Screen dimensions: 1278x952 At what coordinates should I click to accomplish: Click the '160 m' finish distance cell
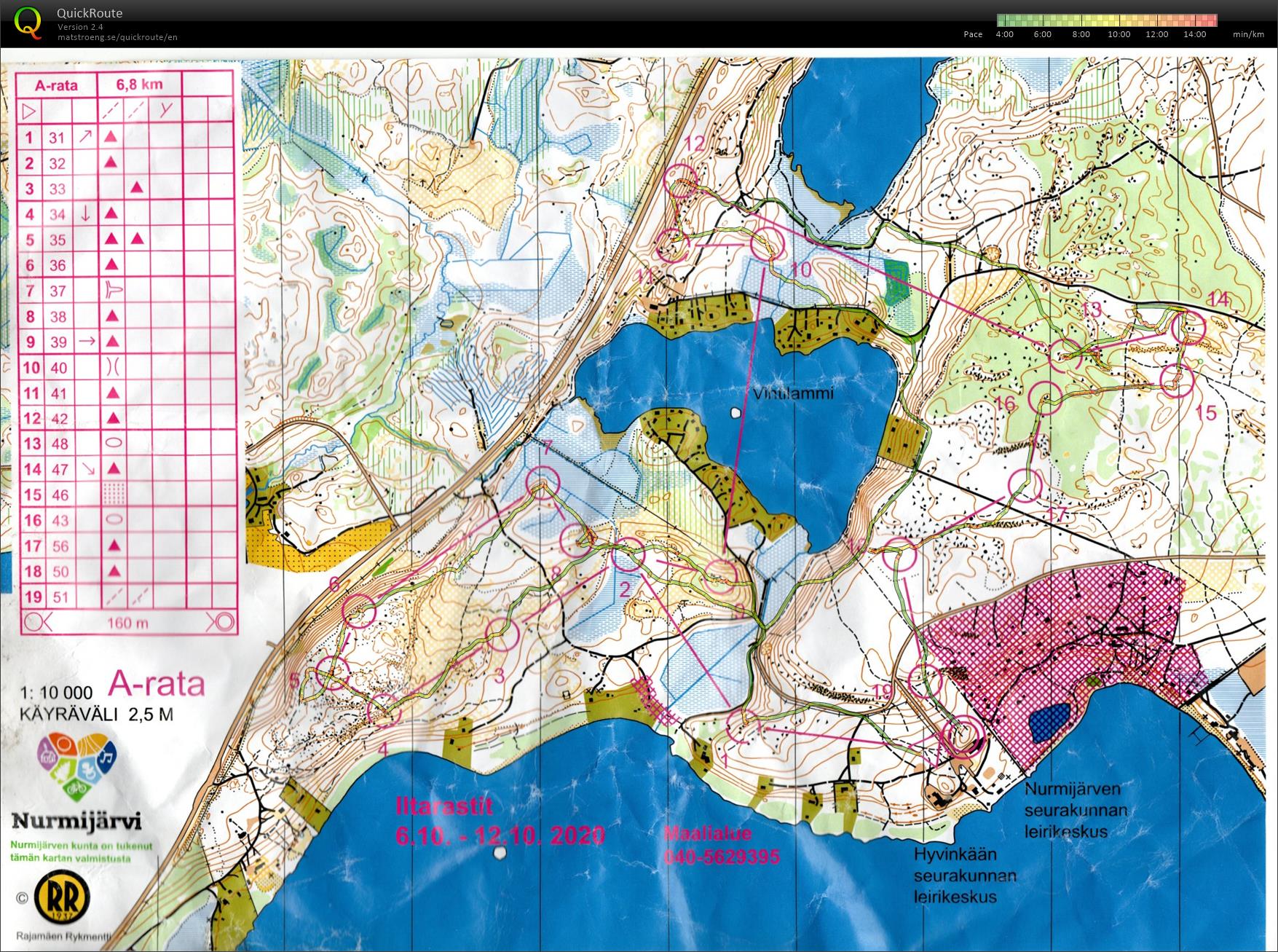coord(127,622)
